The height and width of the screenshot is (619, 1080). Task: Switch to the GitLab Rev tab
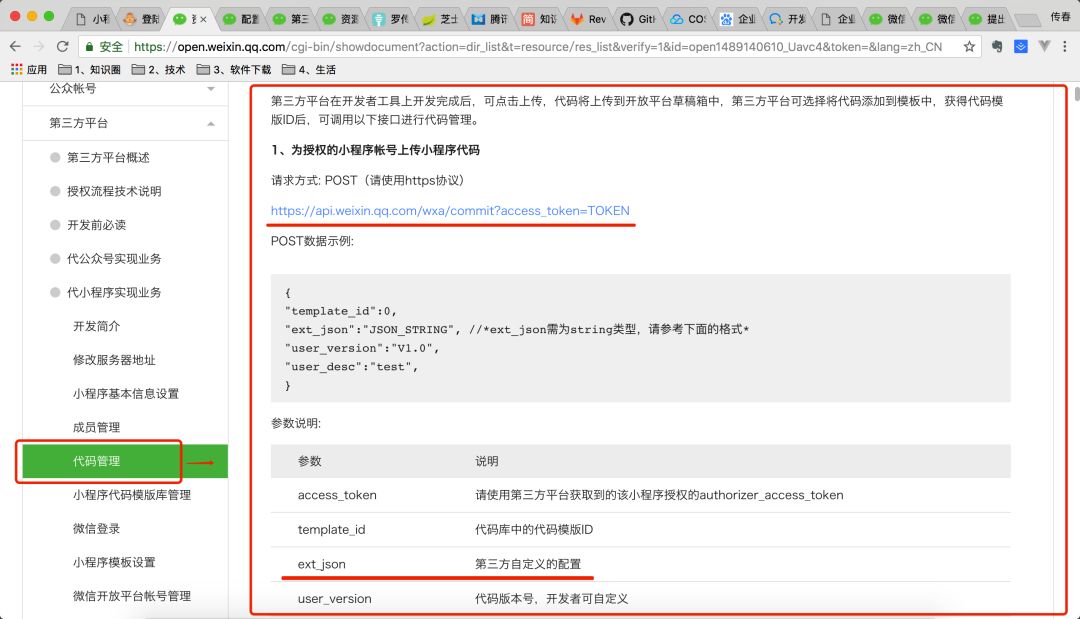click(x=588, y=19)
